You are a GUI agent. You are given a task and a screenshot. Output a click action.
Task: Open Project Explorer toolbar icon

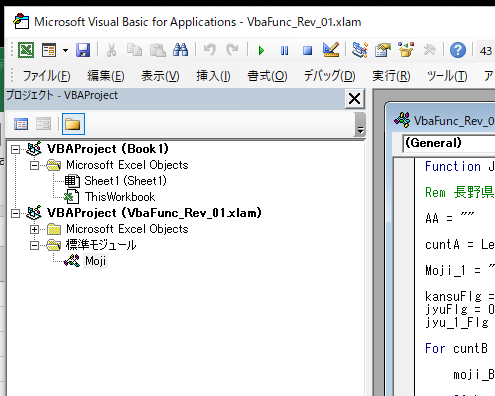click(x=360, y=51)
